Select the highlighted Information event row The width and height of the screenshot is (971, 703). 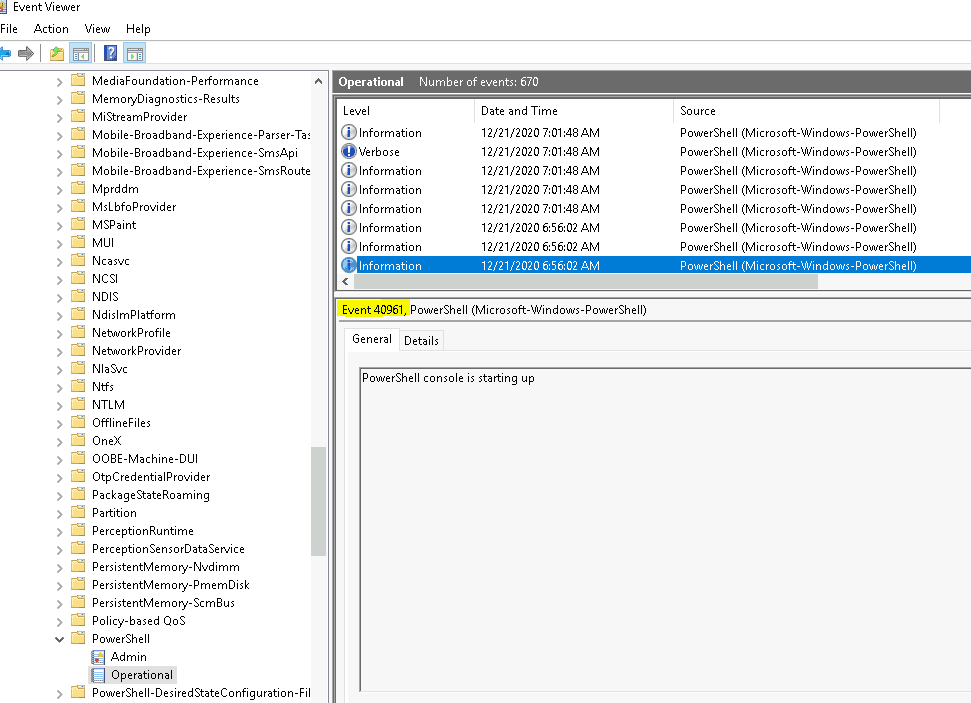[x=655, y=266]
